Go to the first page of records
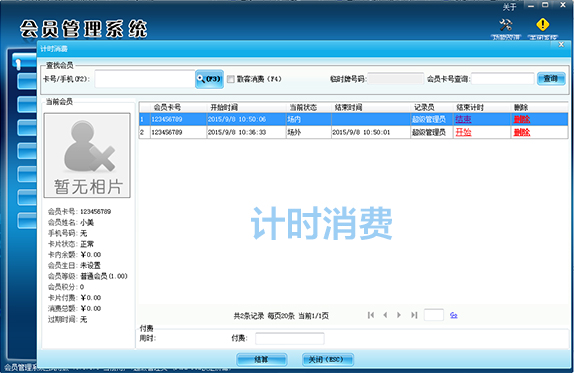Viewport: 574px width, 373px height. click(x=371, y=315)
